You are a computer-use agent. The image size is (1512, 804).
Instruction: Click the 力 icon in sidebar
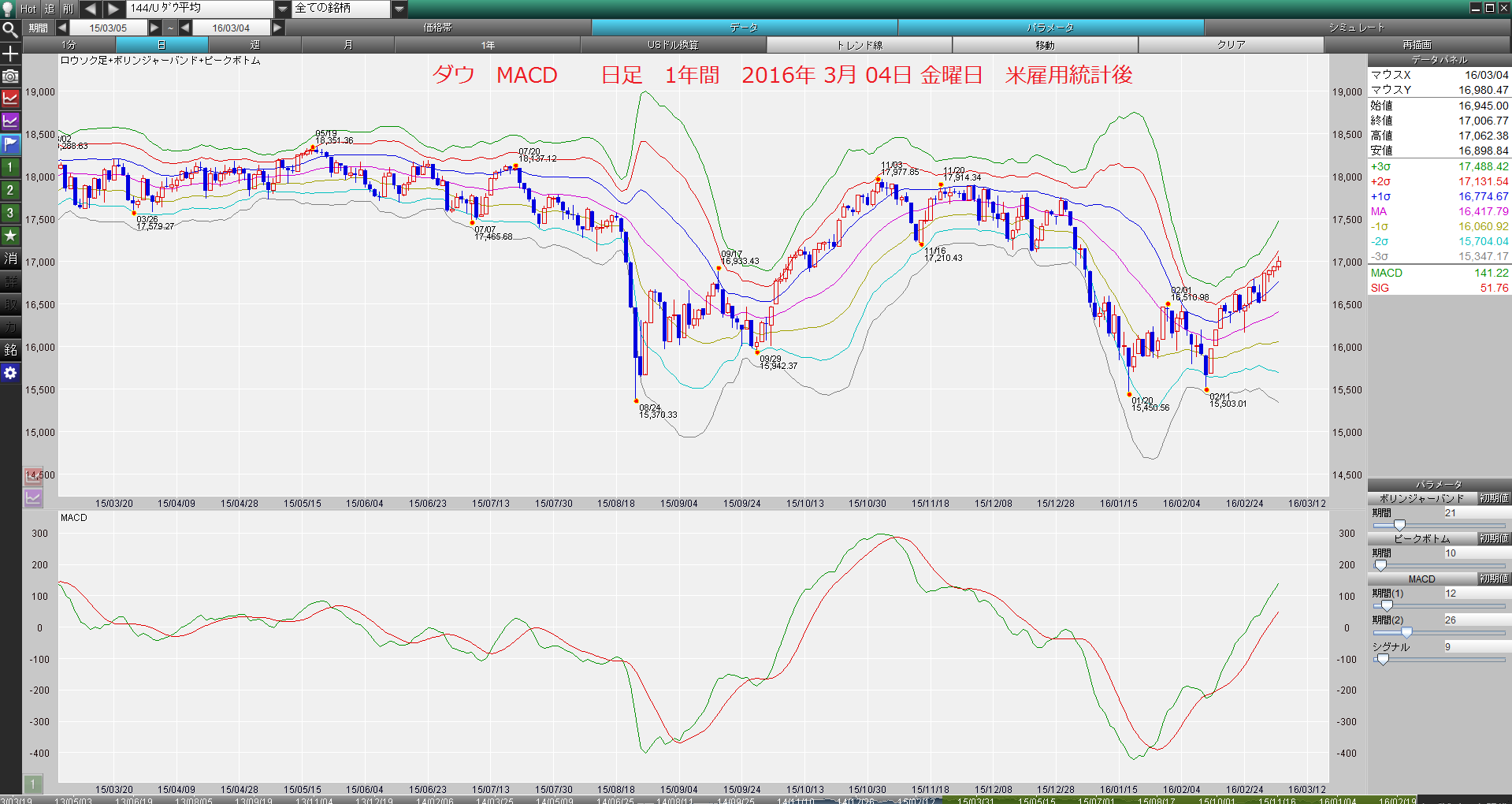(x=10, y=327)
